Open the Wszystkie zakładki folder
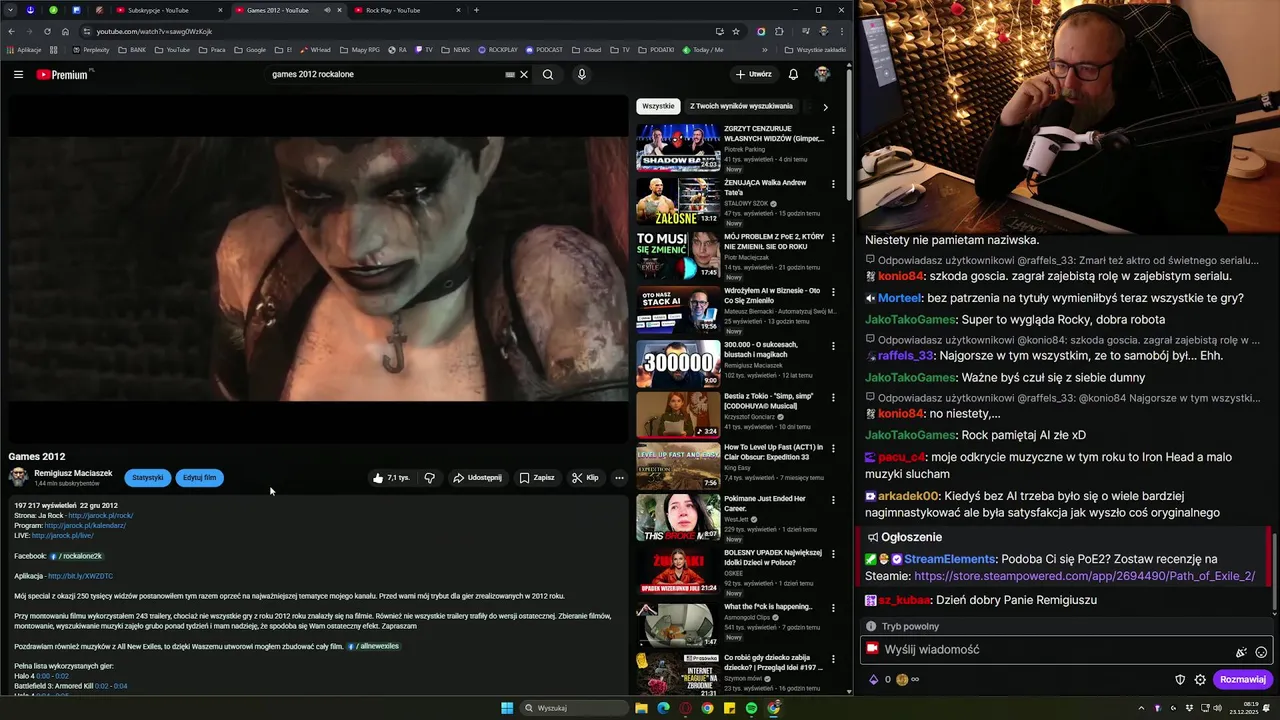Image resolution: width=1280 pixels, height=720 pixels. (815, 49)
